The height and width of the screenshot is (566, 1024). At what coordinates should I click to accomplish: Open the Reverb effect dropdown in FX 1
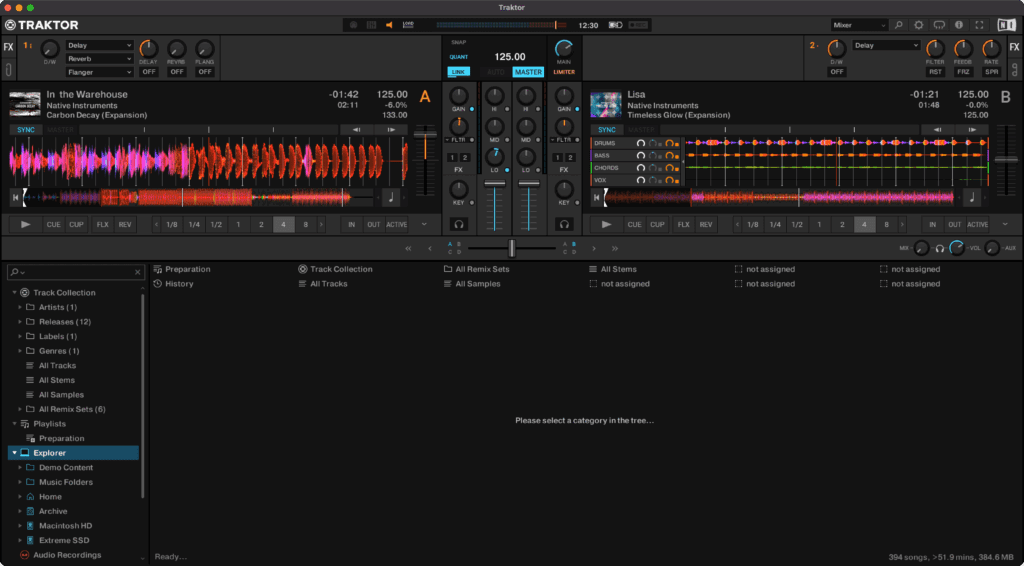(99, 59)
